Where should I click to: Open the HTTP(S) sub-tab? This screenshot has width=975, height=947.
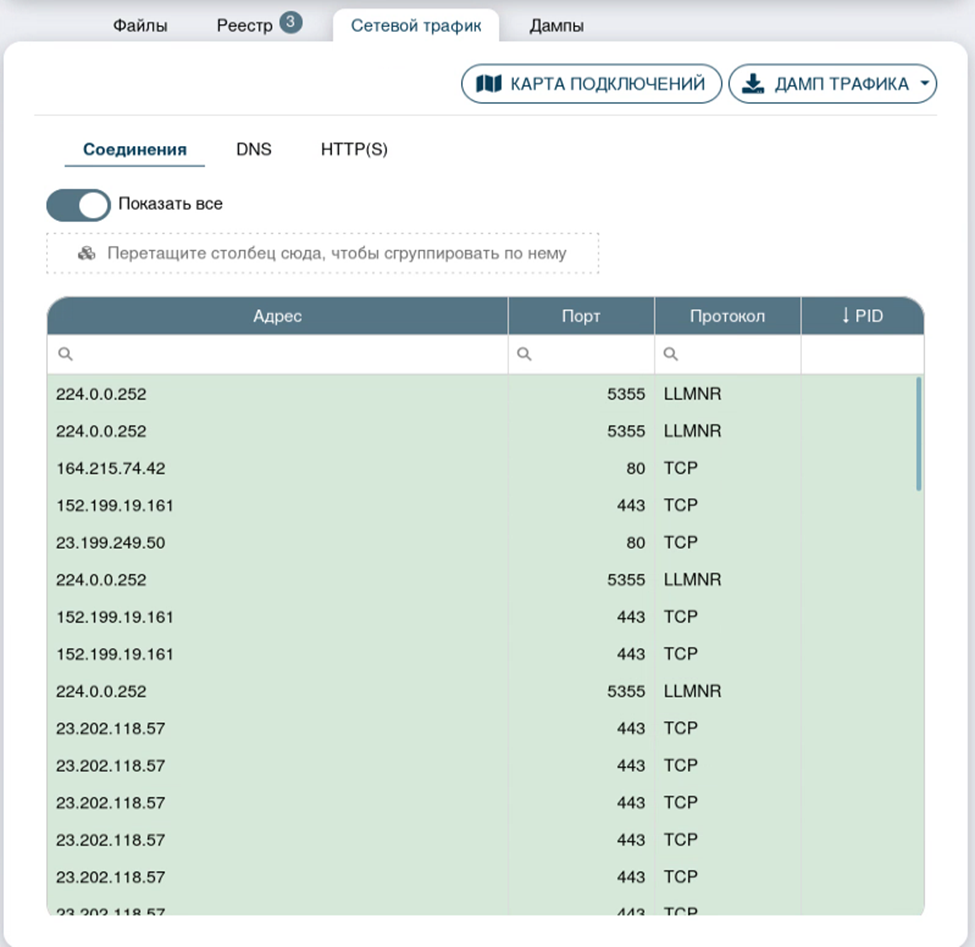click(354, 150)
